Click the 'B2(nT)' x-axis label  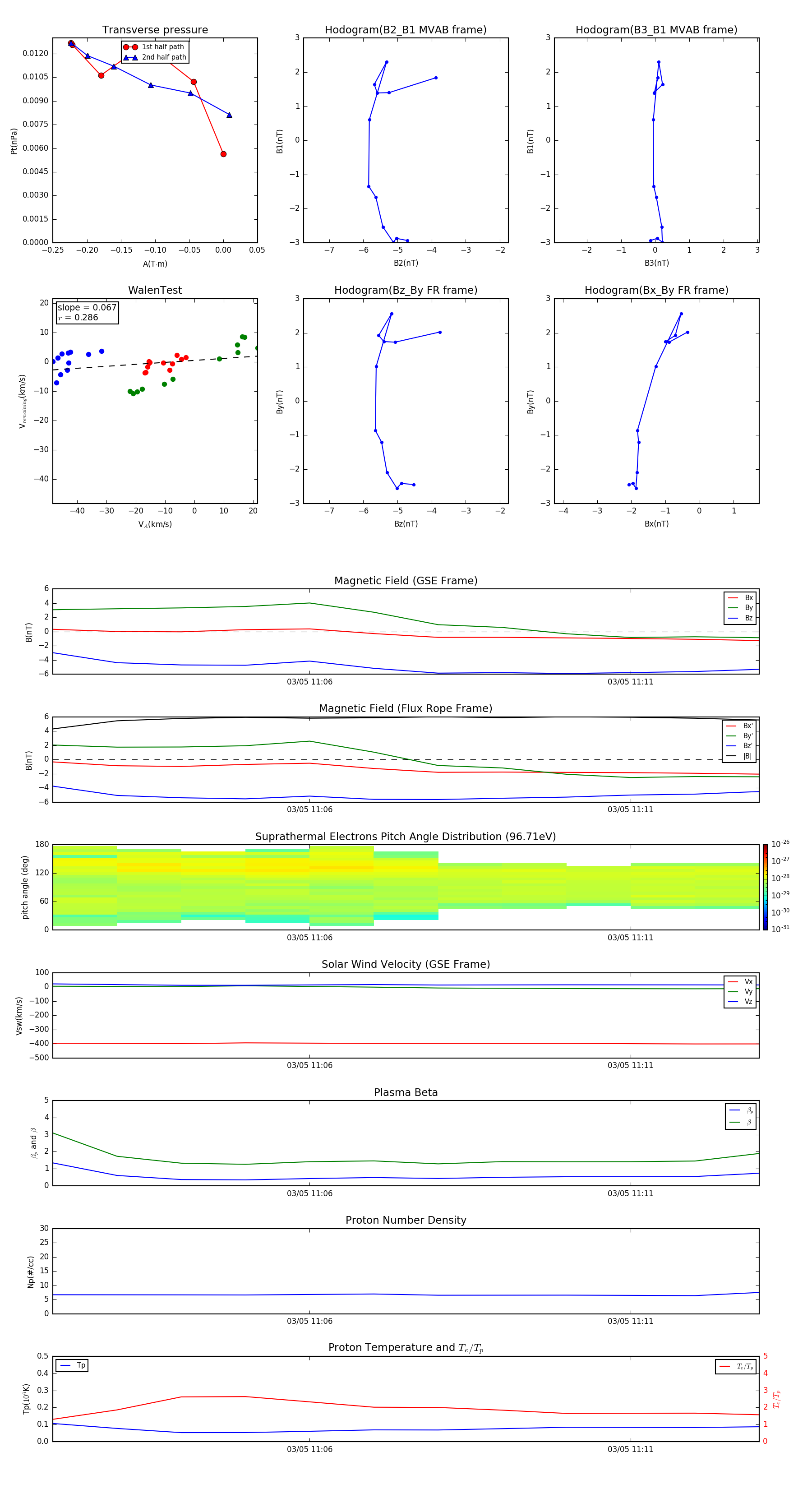406,263
